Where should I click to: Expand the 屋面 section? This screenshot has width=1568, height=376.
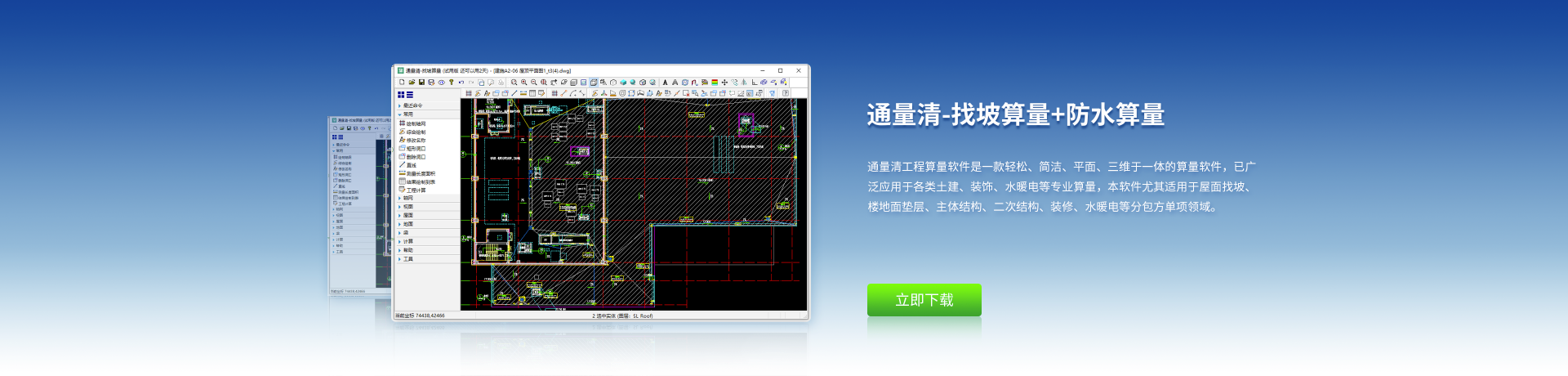(x=408, y=216)
